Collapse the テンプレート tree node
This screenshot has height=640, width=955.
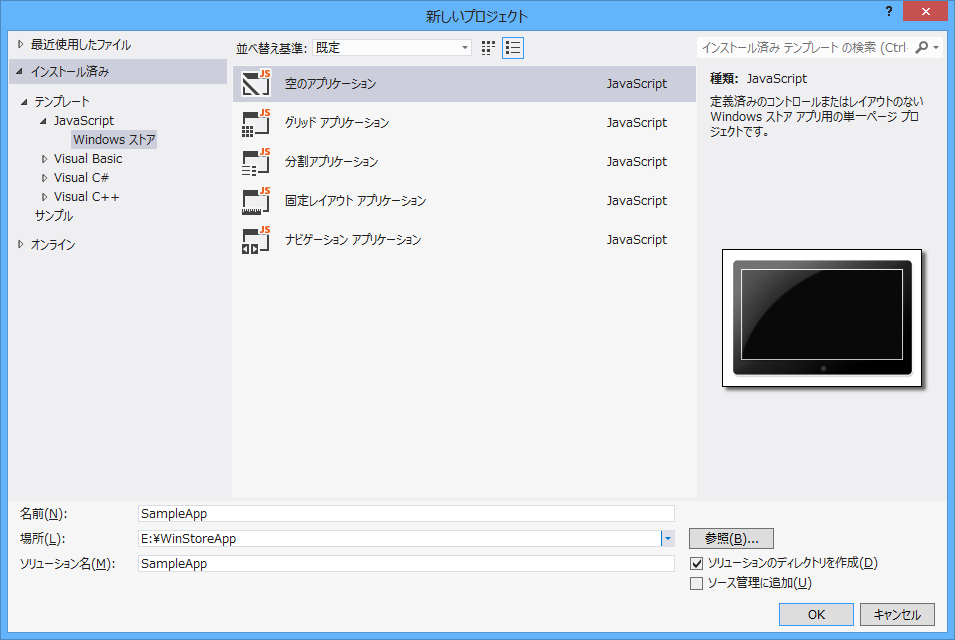24,102
